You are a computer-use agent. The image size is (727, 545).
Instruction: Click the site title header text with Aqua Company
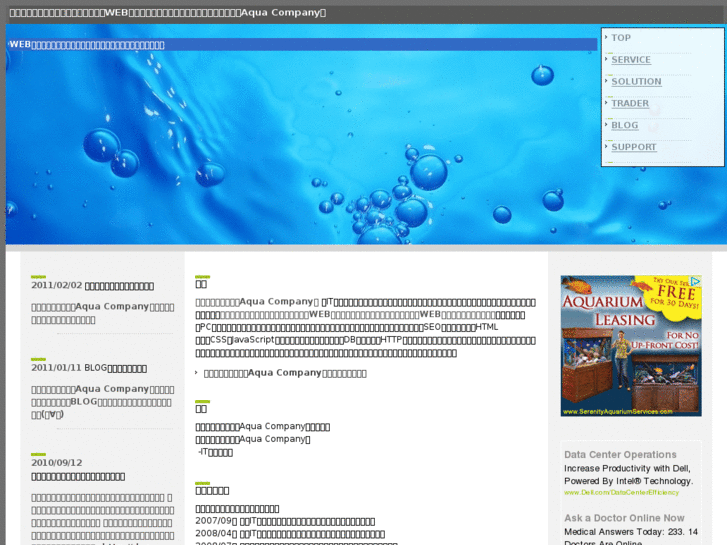pyautogui.click(x=168, y=13)
